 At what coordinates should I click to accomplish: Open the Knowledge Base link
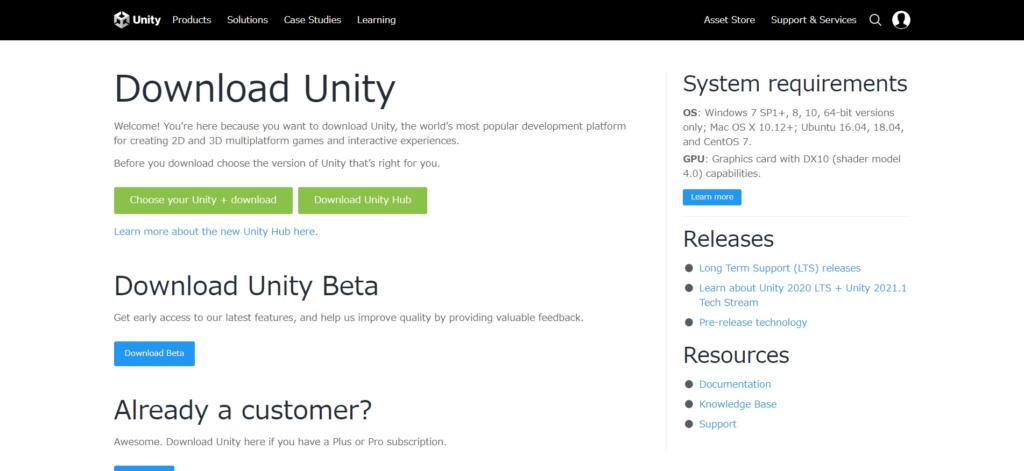pyautogui.click(x=738, y=404)
